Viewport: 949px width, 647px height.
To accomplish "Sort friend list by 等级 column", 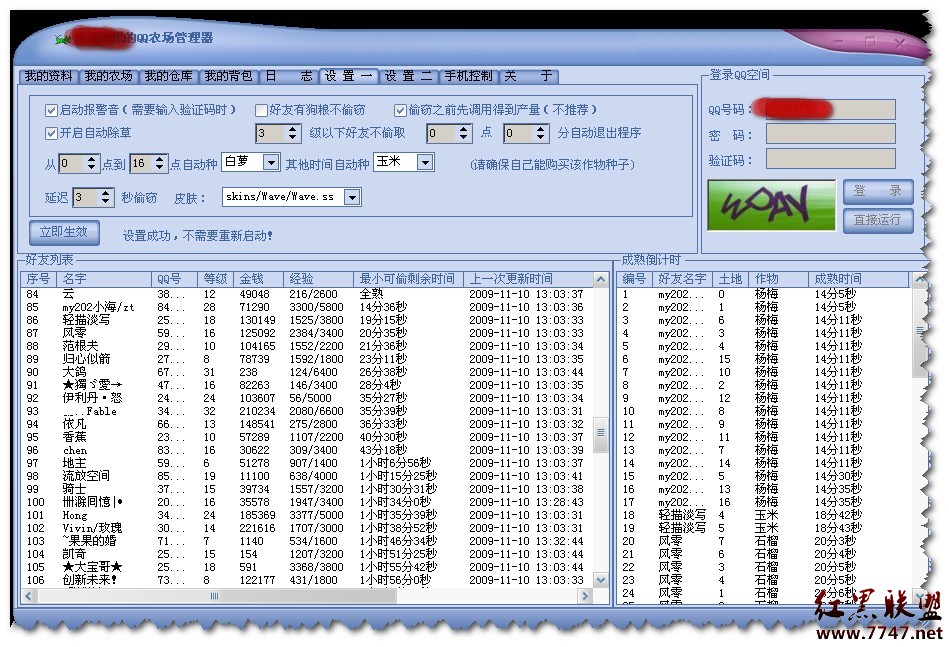I will click(216, 279).
